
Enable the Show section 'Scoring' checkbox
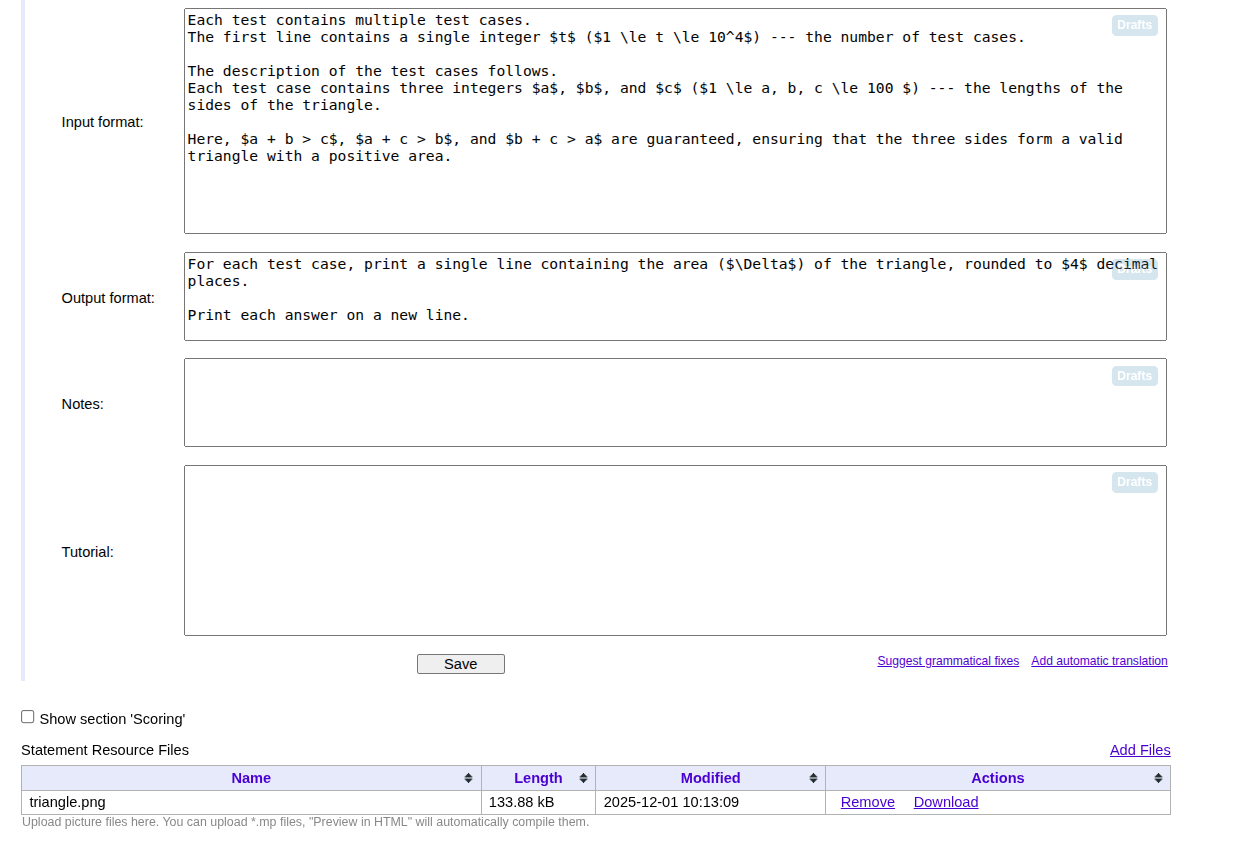pyautogui.click(x=28, y=717)
